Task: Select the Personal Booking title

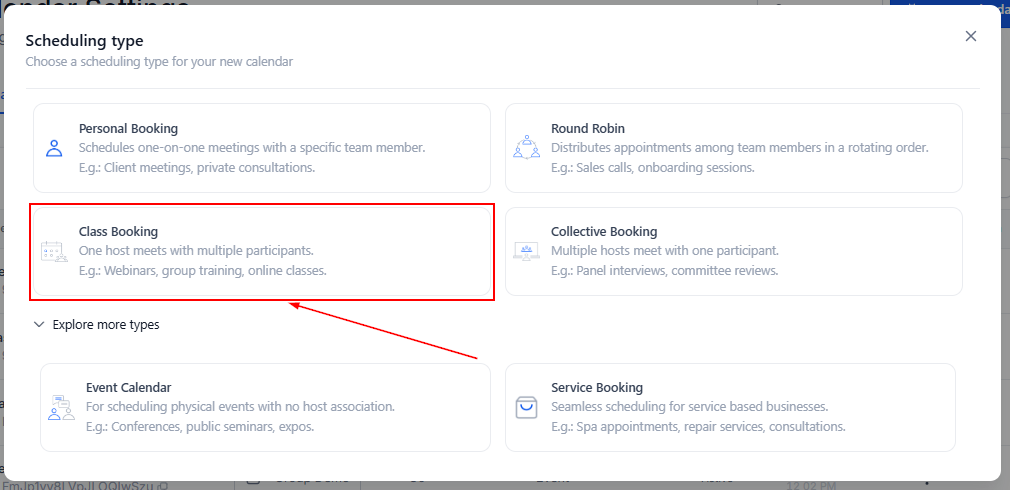Action: click(x=128, y=129)
